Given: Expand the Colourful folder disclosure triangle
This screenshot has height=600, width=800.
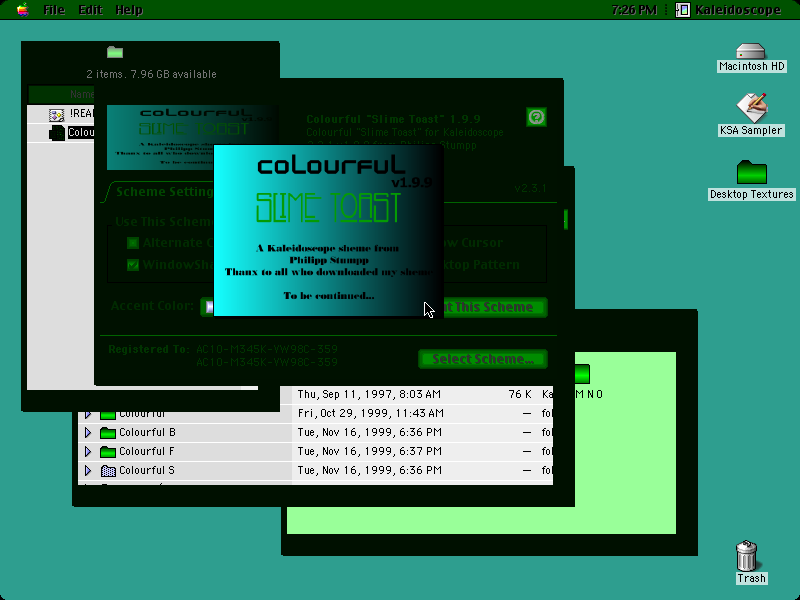Looking at the screenshot, I should pos(88,414).
